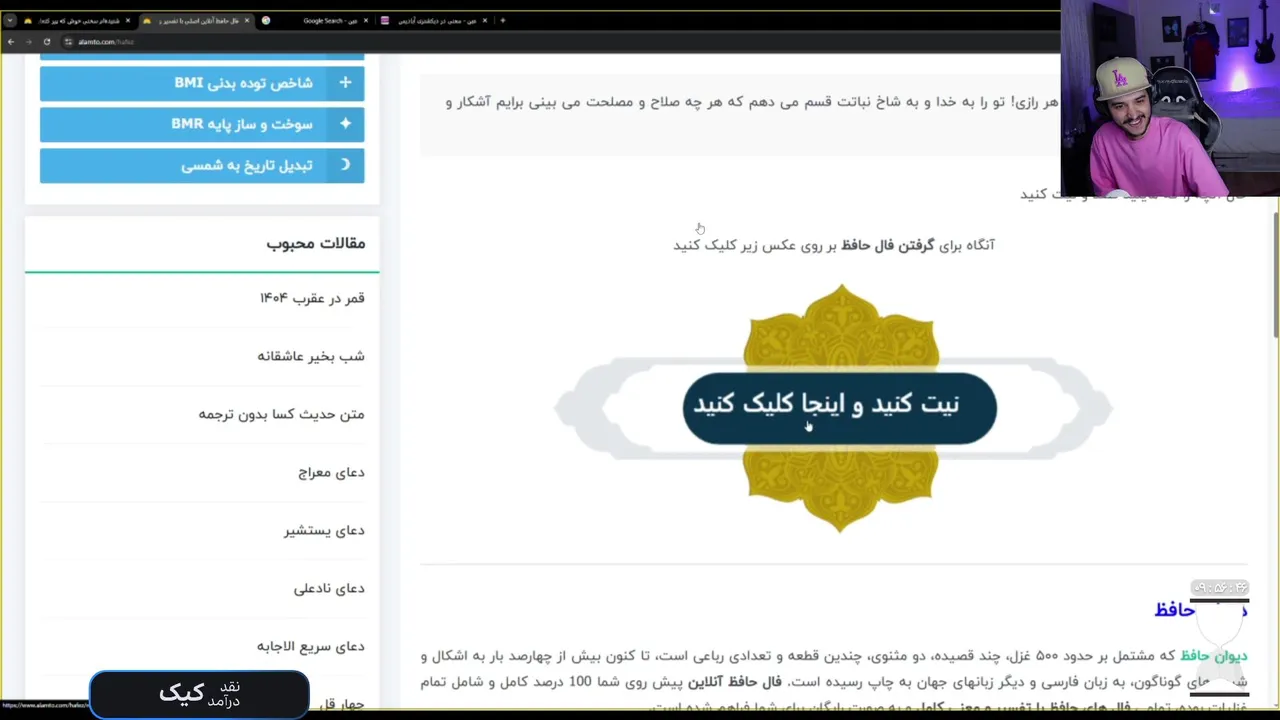Click the گرفتن فال حافظ instruction text
The height and width of the screenshot is (720, 1280).
click(x=888, y=245)
